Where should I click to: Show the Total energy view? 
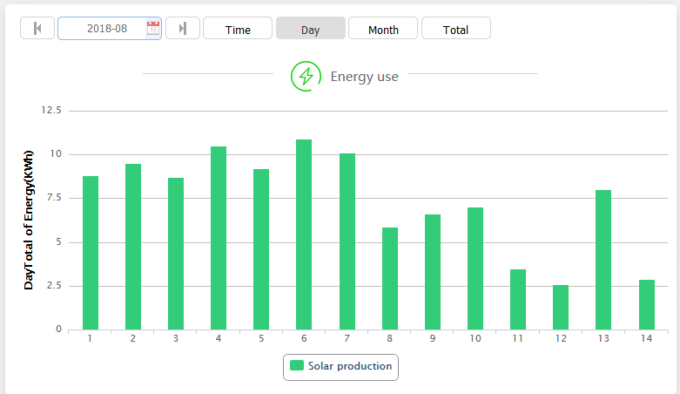click(x=456, y=29)
